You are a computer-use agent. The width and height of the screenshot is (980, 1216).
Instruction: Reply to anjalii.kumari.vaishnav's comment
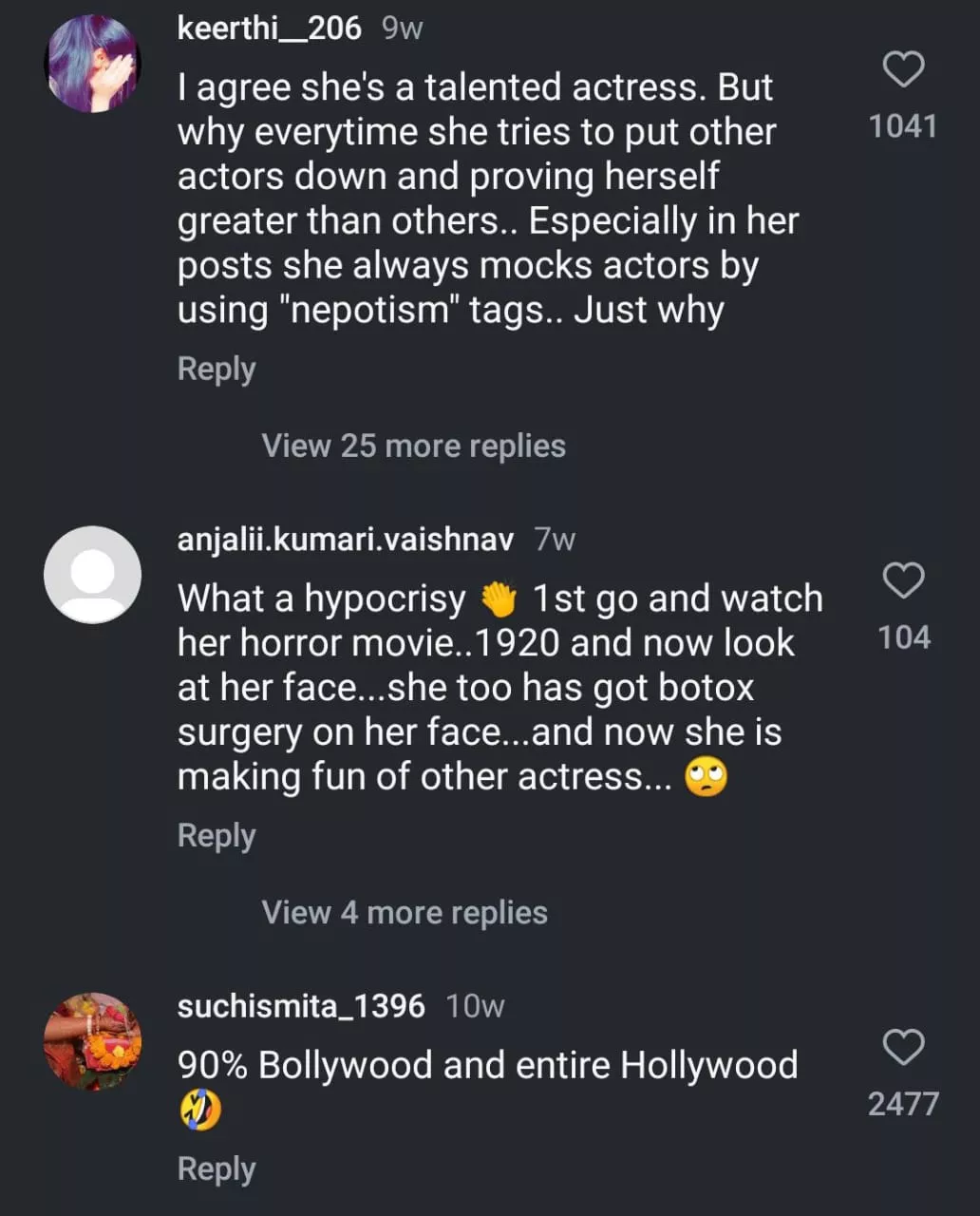[217, 836]
